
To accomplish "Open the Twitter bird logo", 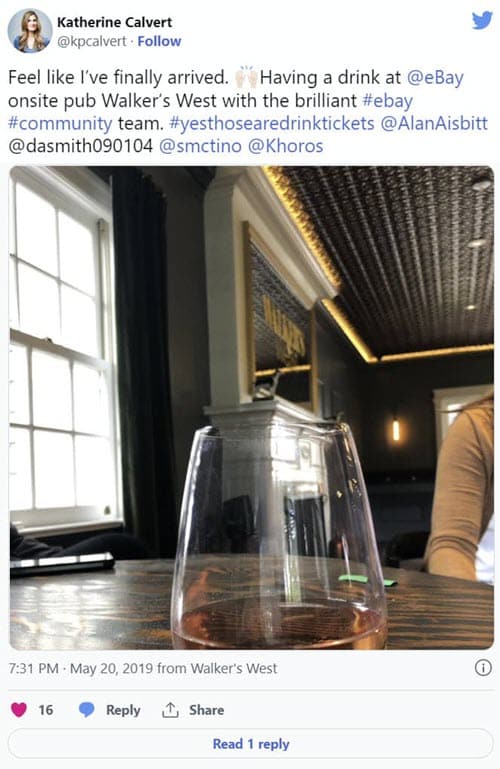I will click(482, 21).
